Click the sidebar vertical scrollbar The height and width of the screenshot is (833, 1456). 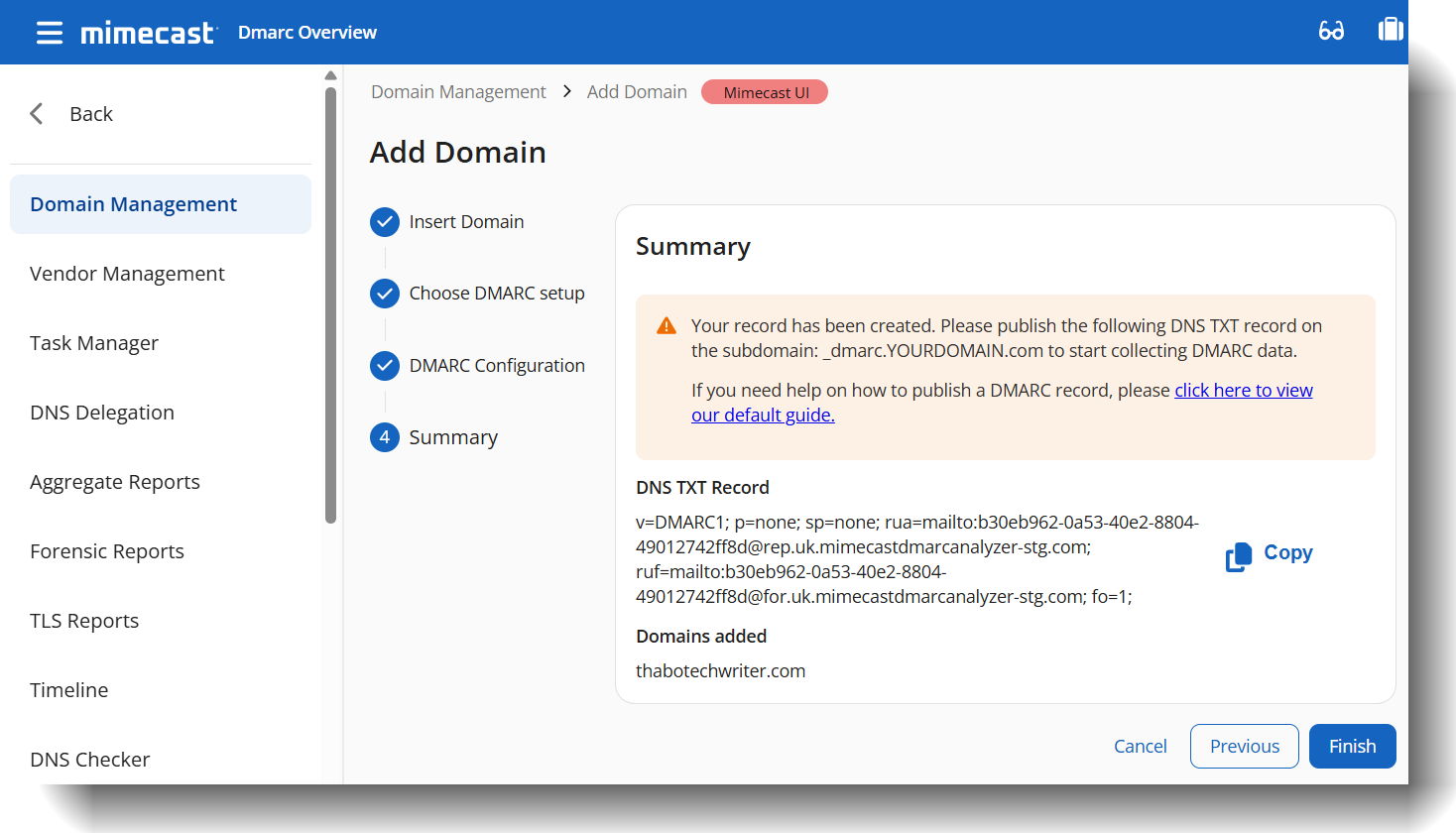330,297
